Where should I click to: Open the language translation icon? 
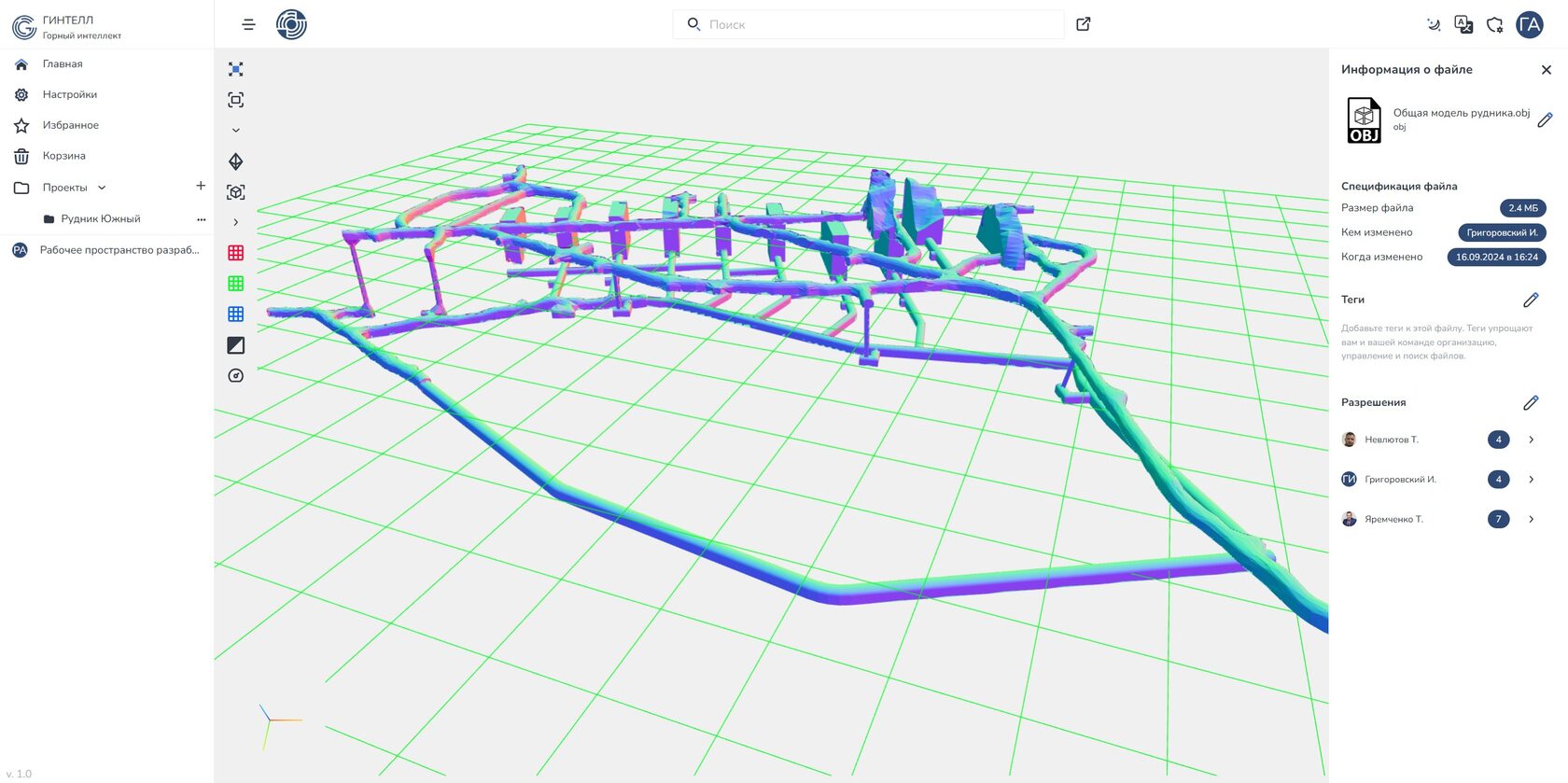tap(1463, 25)
